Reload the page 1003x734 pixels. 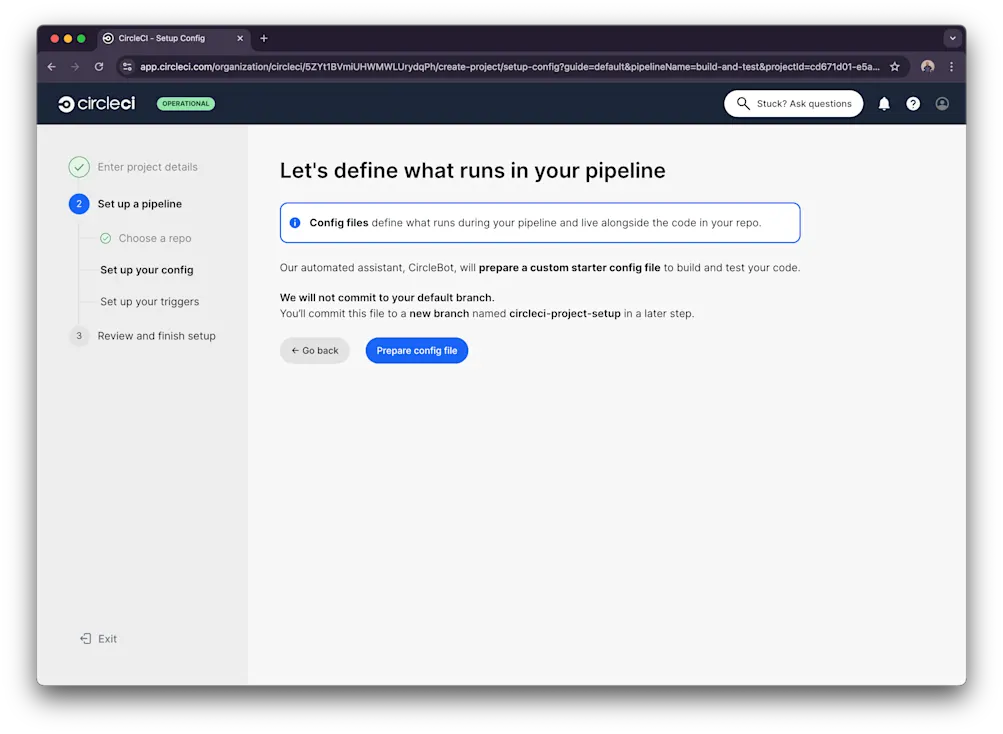99,67
